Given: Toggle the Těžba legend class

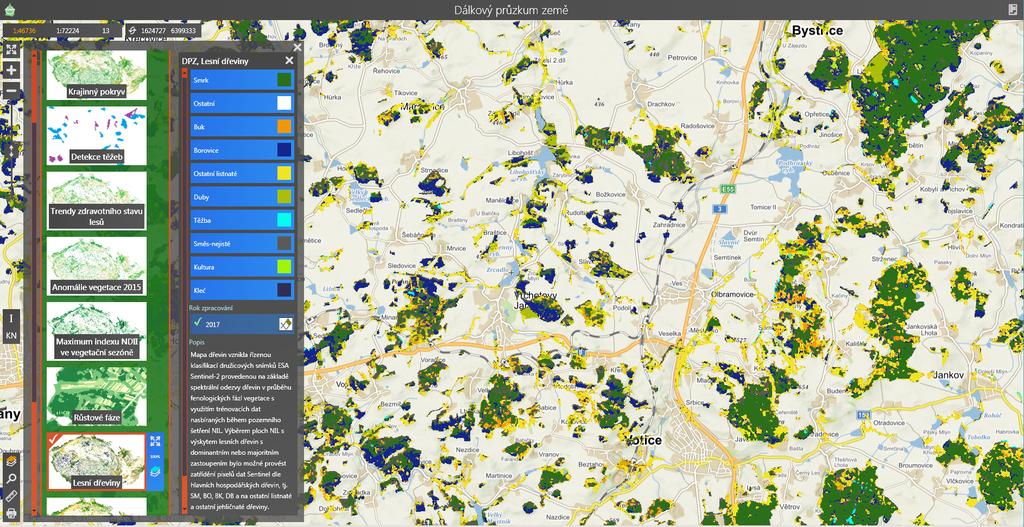Looking at the screenshot, I should click(242, 220).
